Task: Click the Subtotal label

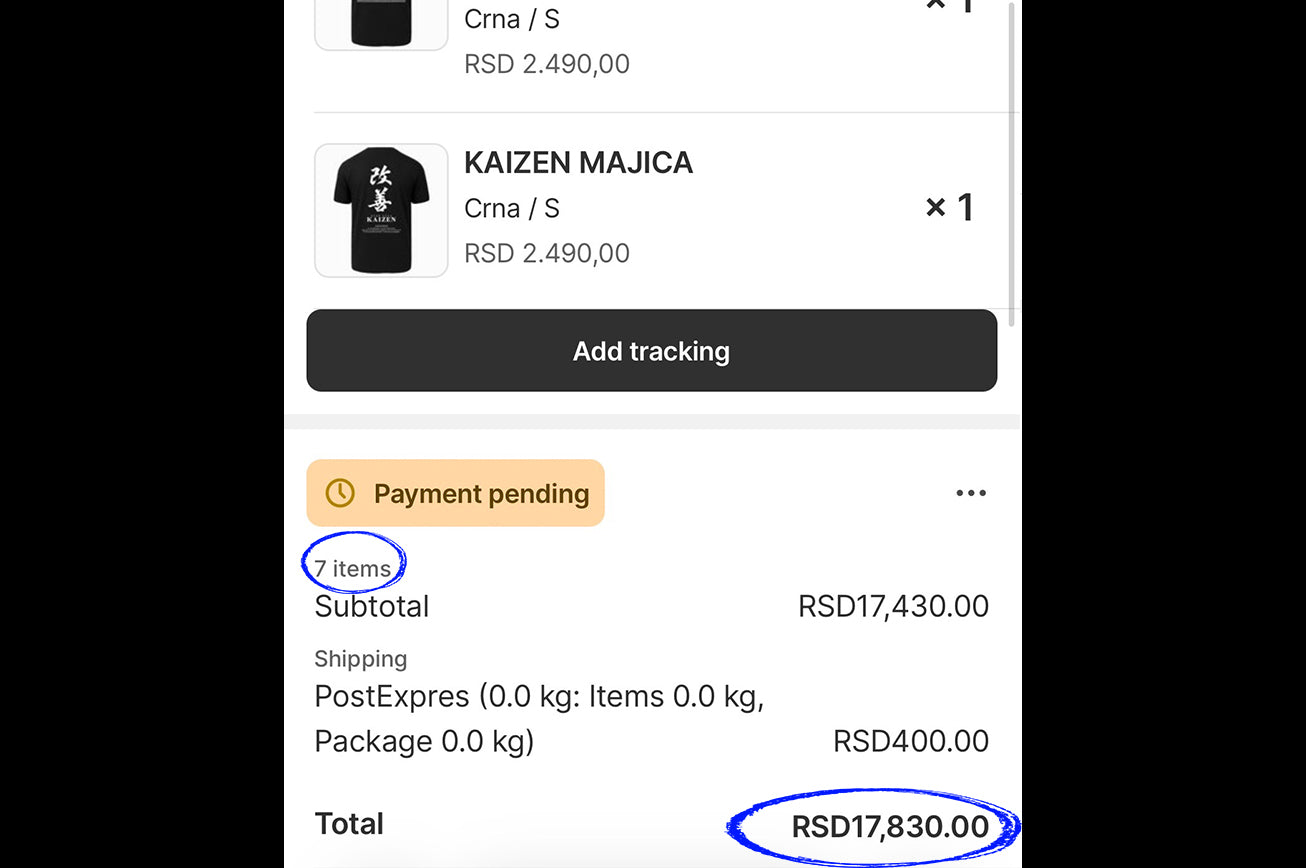Action: pos(372,607)
